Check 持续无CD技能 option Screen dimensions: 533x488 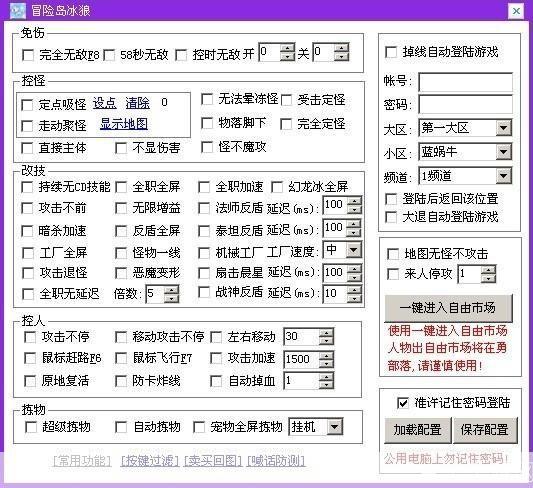(27, 187)
